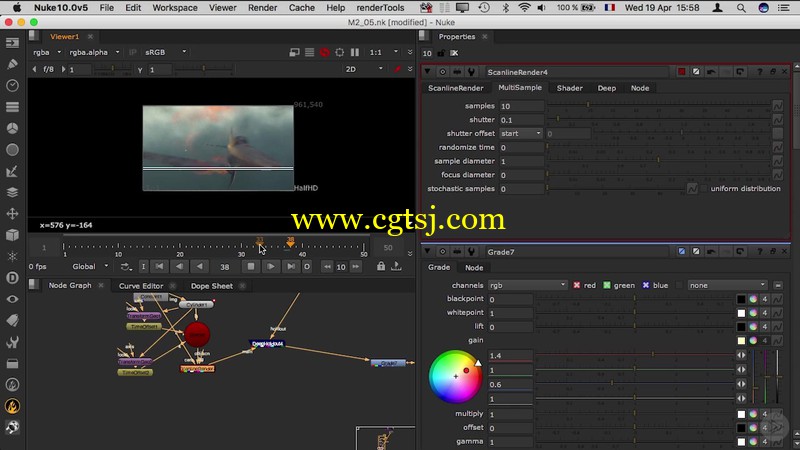Open the Channel nodes stacked-lines icon
Viewport: 800px width, 450px height.
[12, 107]
